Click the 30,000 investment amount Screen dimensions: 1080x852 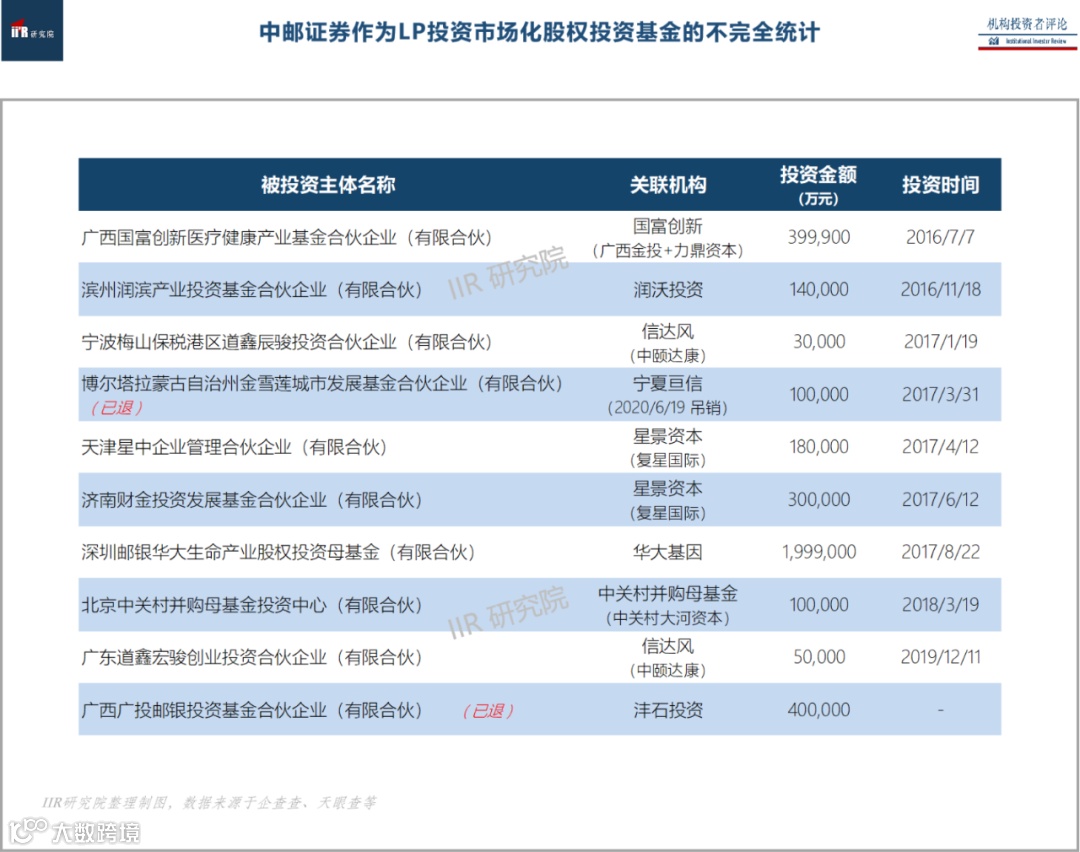[x=819, y=342]
